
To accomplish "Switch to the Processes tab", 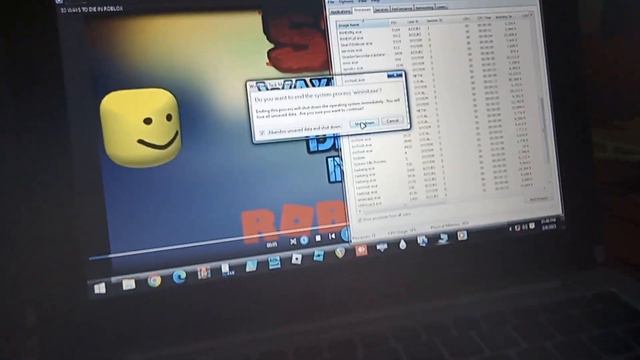I will tap(362, 10).
